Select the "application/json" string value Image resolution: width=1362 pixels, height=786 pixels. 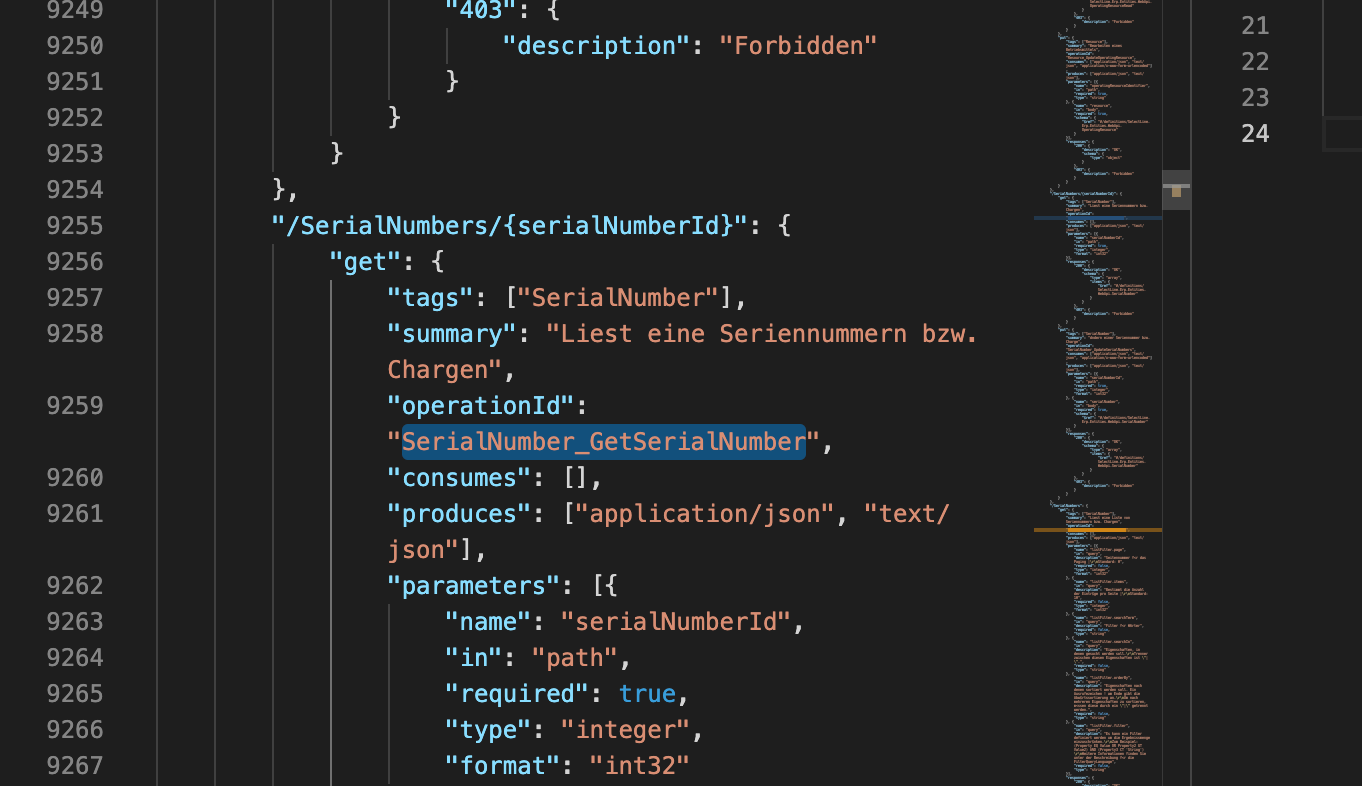(x=704, y=513)
